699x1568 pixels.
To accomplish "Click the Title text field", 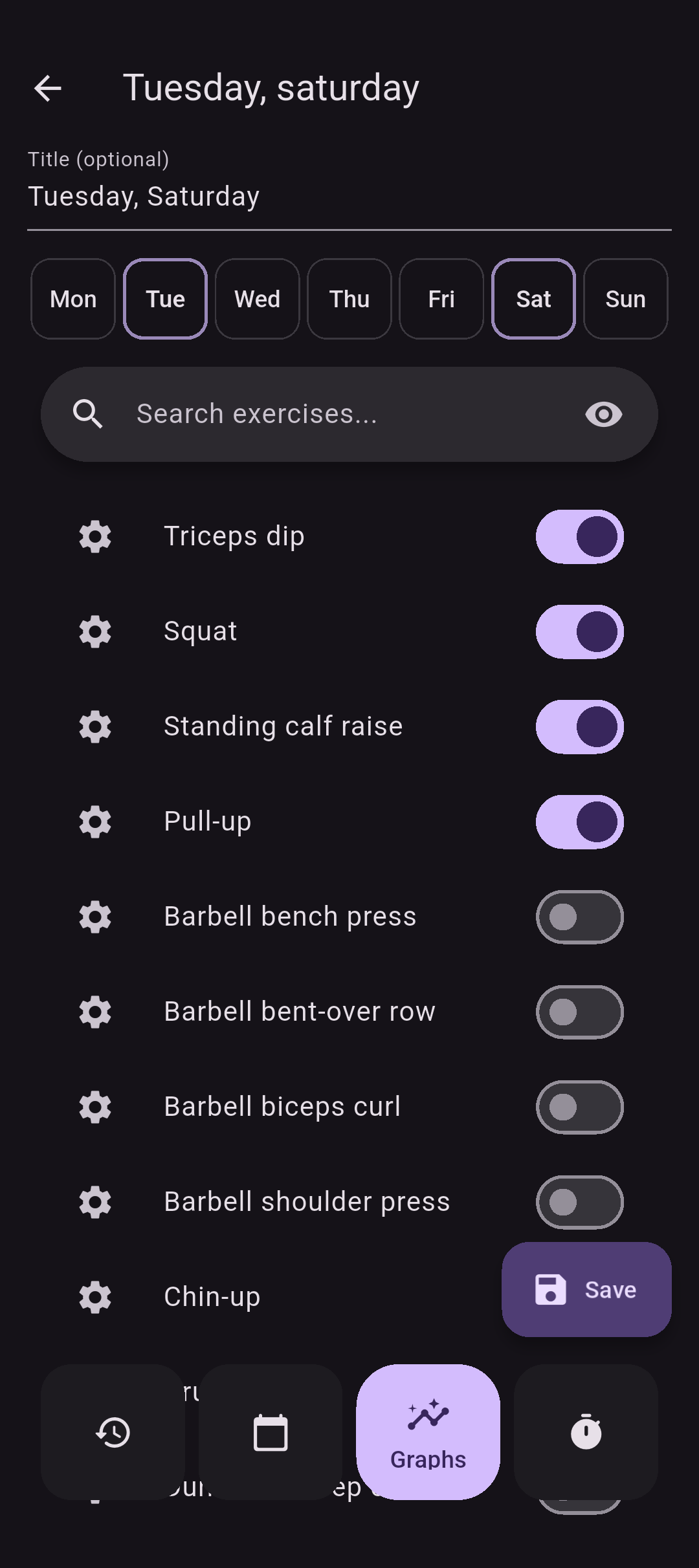I will point(349,197).
